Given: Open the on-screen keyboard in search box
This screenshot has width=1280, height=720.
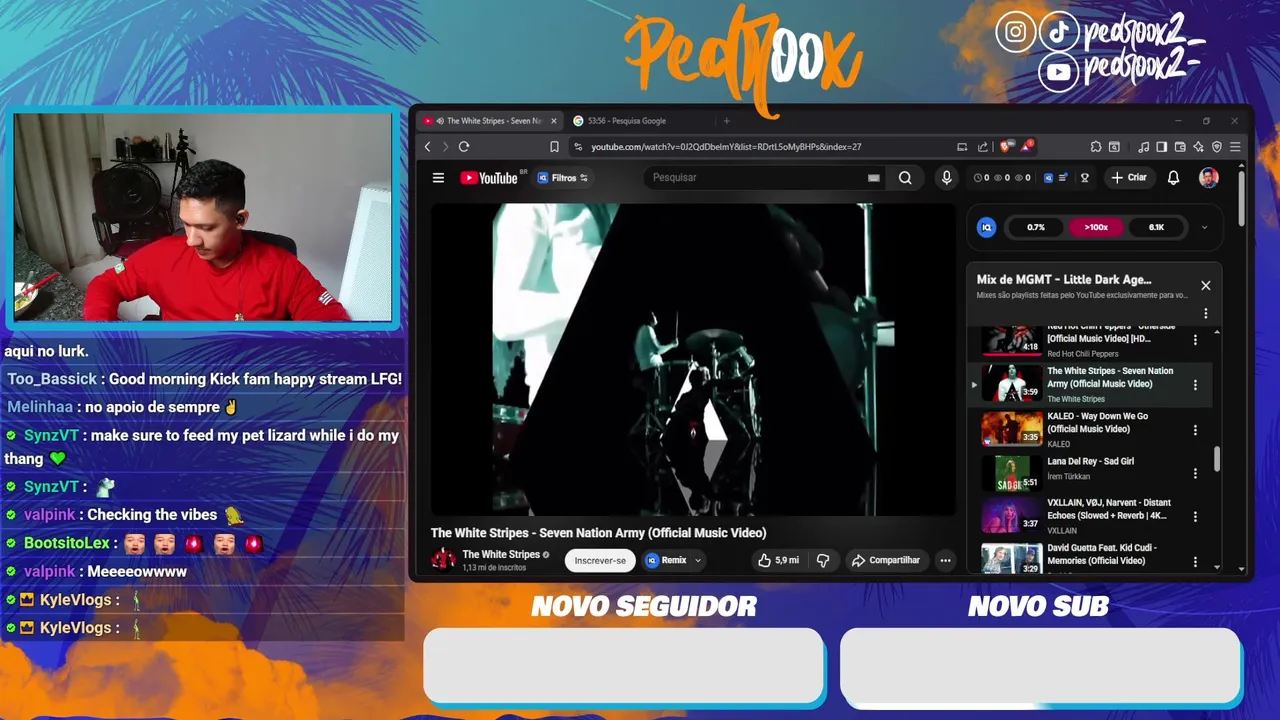Looking at the screenshot, I should (x=874, y=177).
